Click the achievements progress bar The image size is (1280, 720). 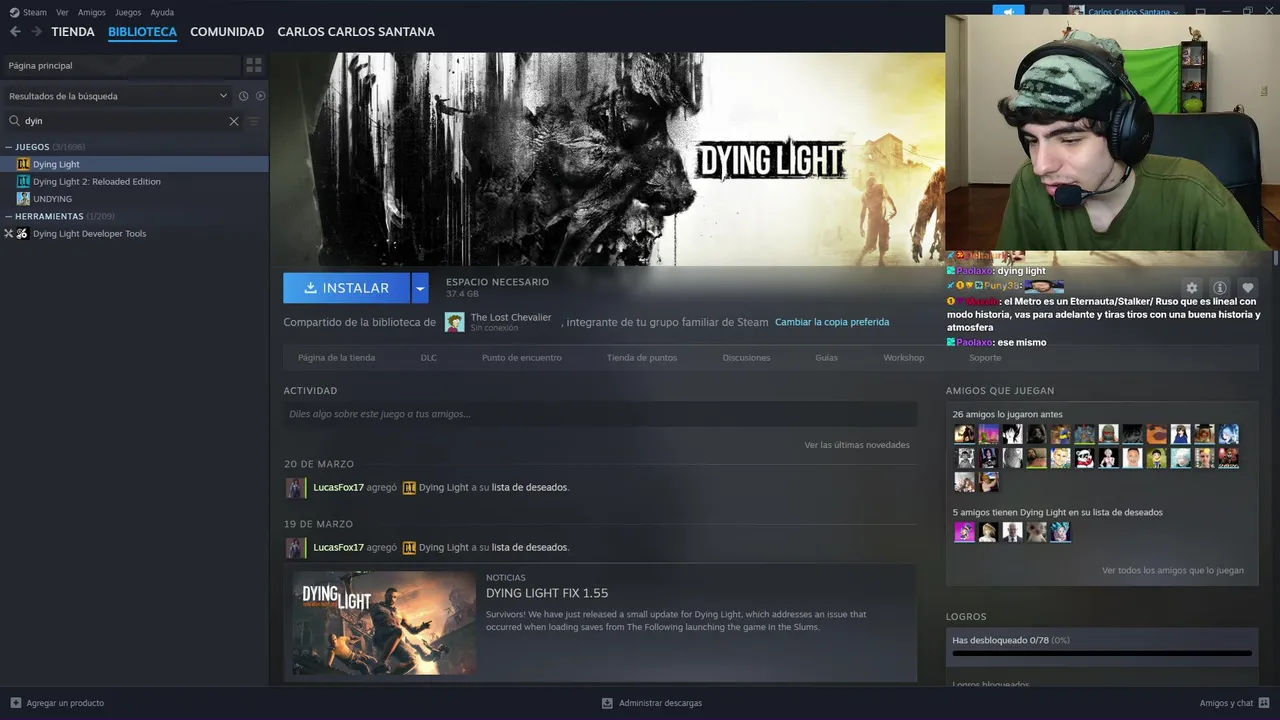[1102, 653]
